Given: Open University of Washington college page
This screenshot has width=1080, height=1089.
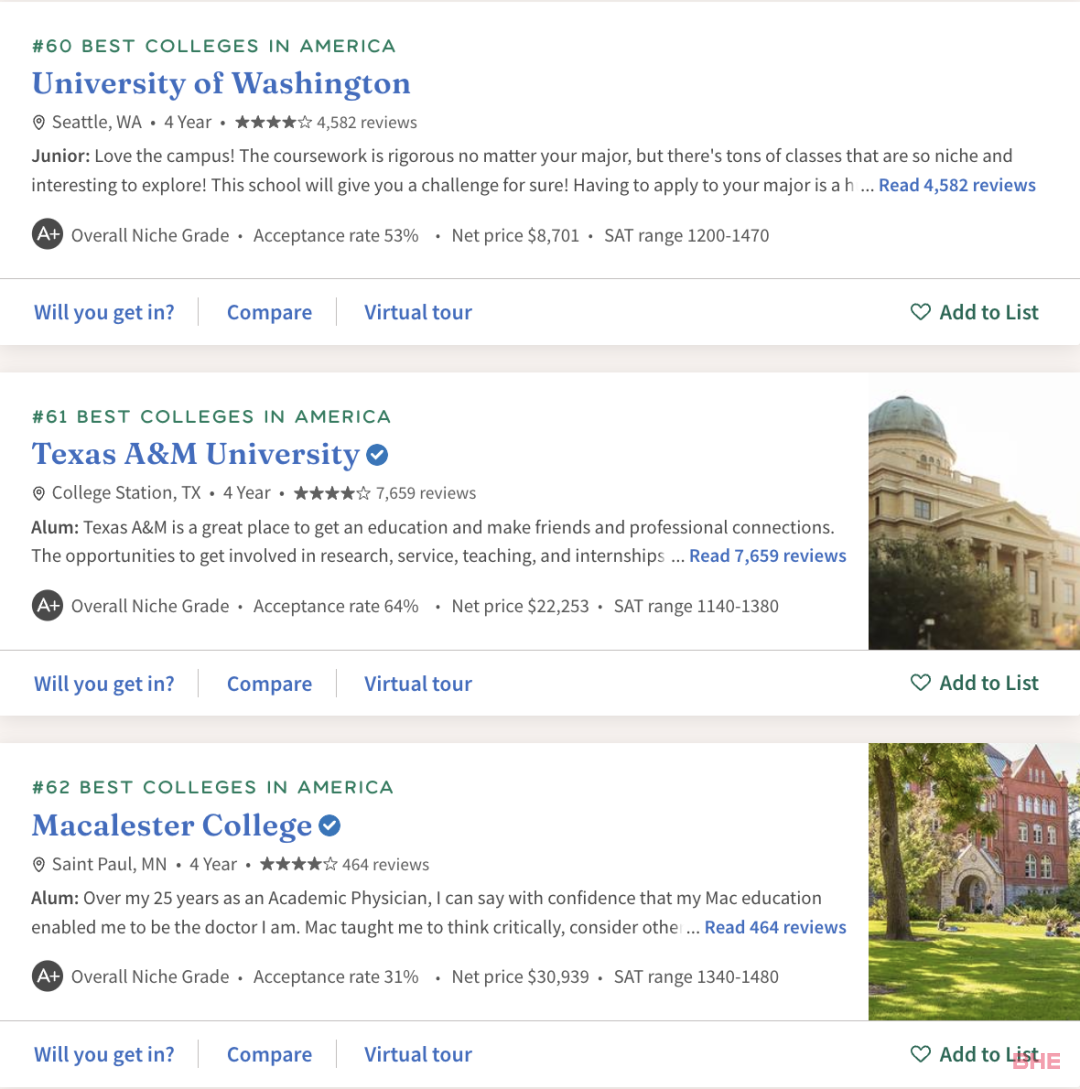Looking at the screenshot, I should pyautogui.click(x=221, y=83).
